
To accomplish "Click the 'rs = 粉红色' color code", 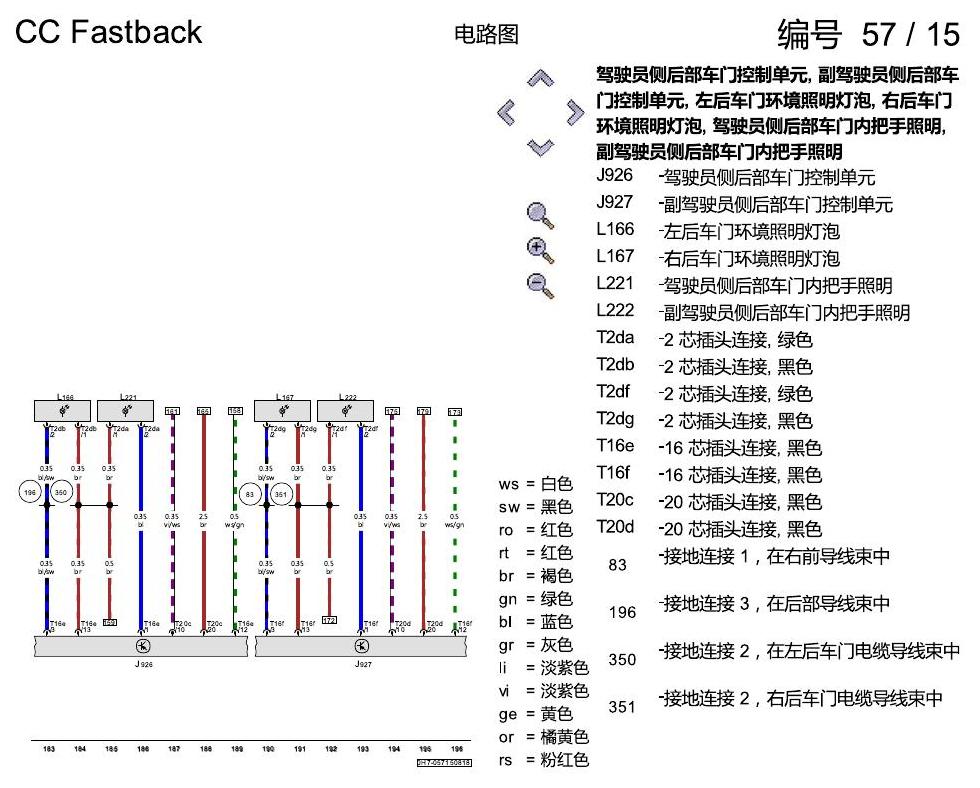I will [544, 760].
